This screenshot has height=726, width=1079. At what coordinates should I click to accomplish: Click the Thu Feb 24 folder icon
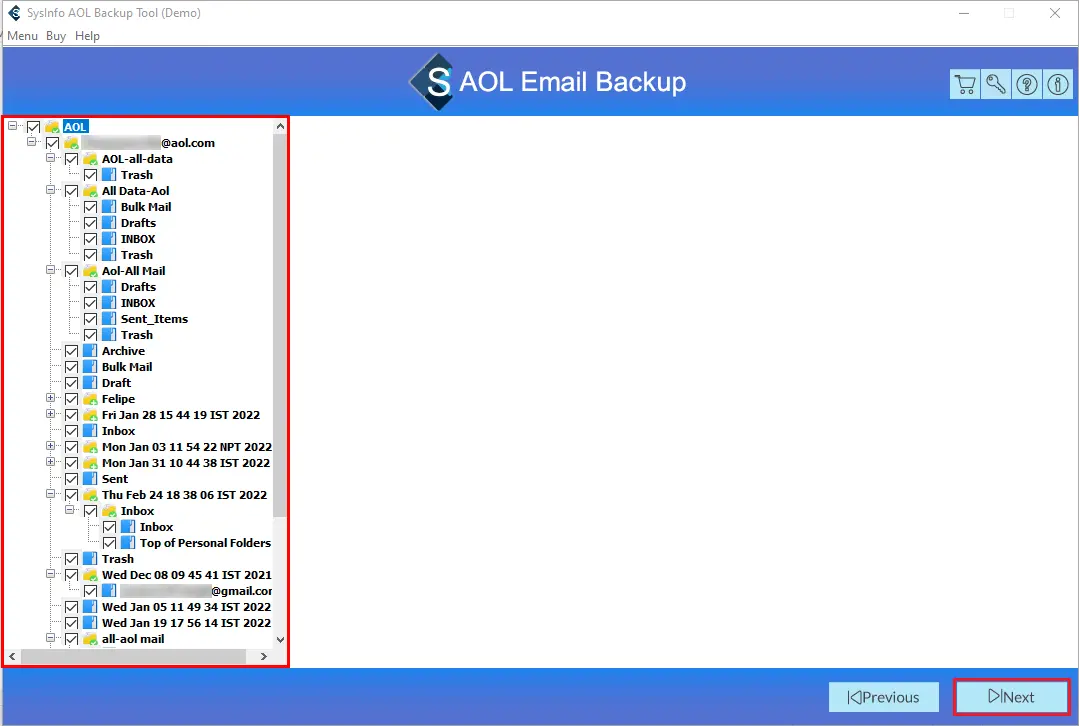[x=90, y=495]
